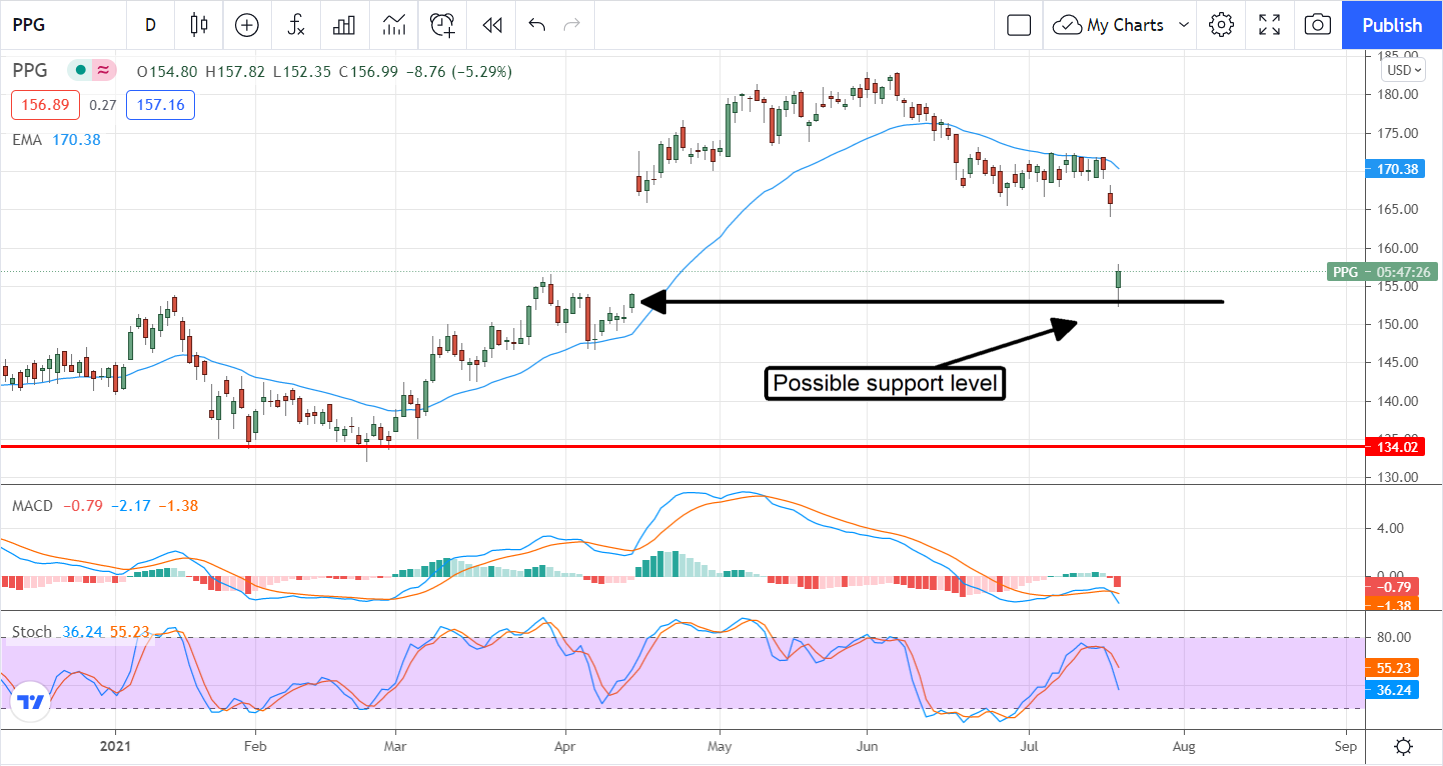This screenshot has width=1443, height=766.
Task: Click the blue 157.16 buy price button
Action: point(160,105)
